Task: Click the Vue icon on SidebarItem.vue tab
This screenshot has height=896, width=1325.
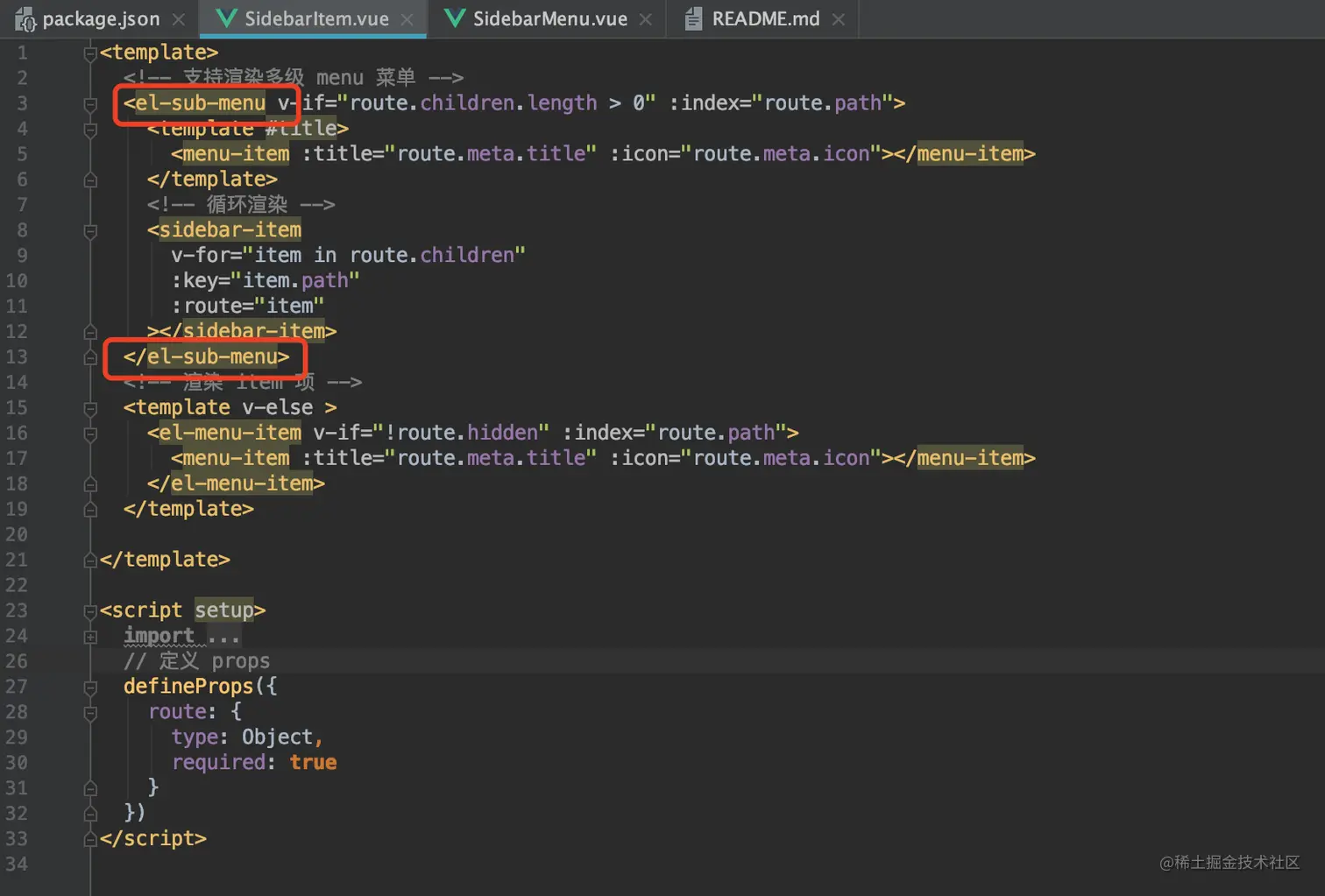Action: pyautogui.click(x=226, y=18)
